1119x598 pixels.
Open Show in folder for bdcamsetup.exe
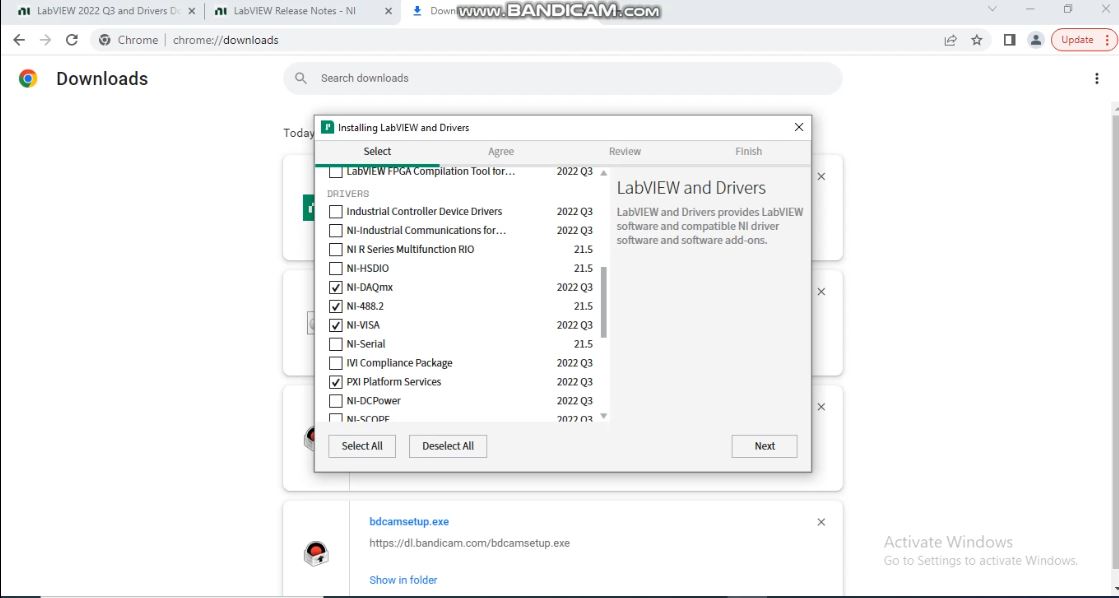tap(403, 580)
